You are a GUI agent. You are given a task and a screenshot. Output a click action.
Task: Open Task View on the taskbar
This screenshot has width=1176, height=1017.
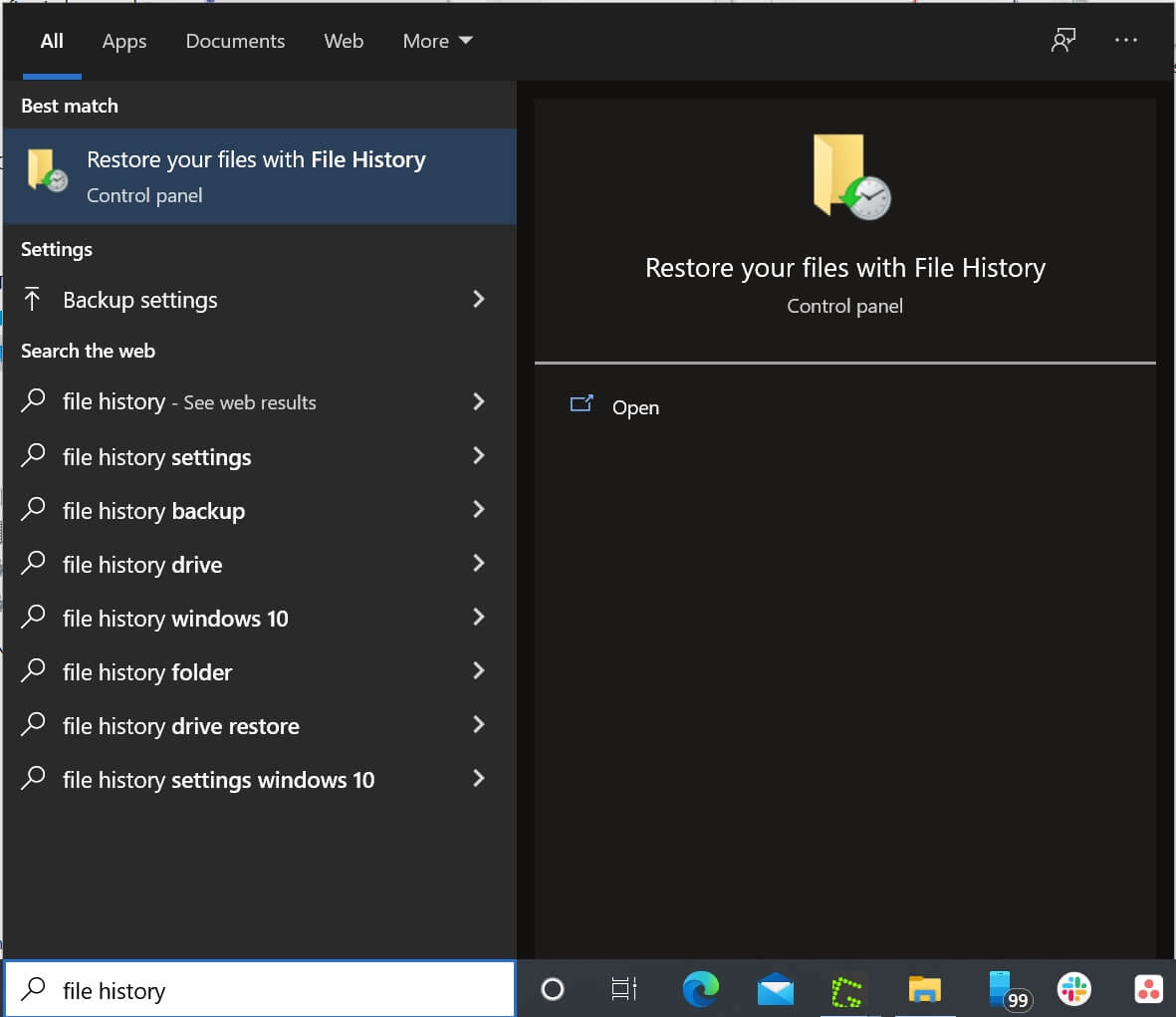[624, 989]
